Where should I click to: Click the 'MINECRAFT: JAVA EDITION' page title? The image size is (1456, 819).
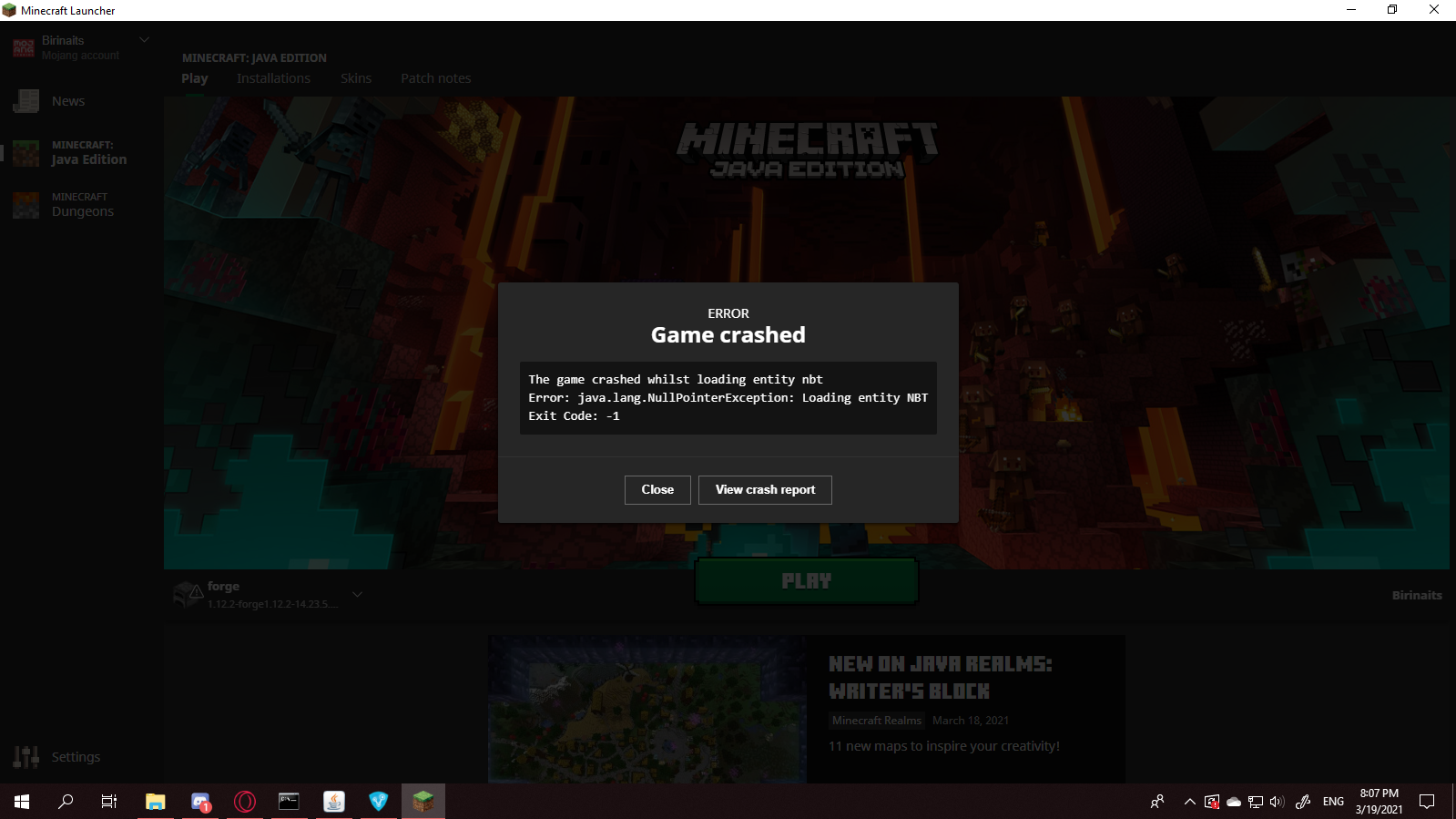tap(254, 58)
